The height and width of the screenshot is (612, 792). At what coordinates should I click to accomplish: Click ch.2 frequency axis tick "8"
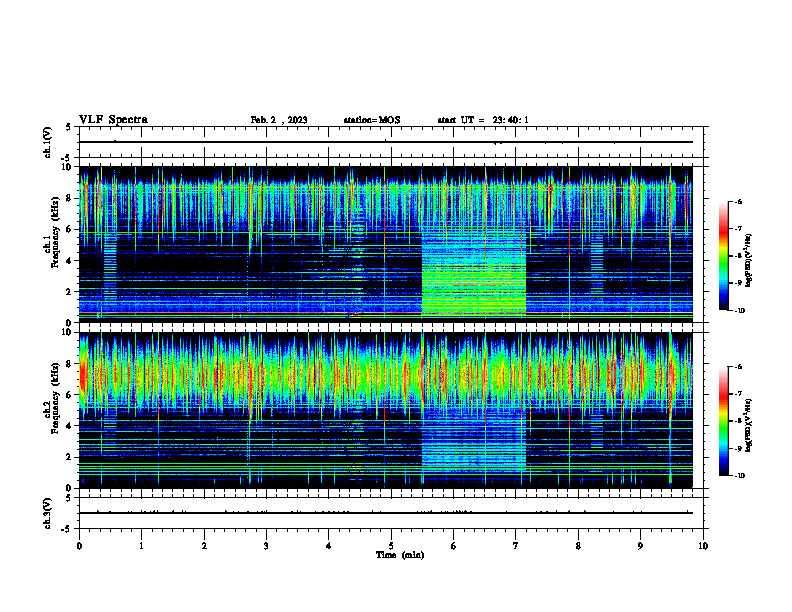(69, 364)
